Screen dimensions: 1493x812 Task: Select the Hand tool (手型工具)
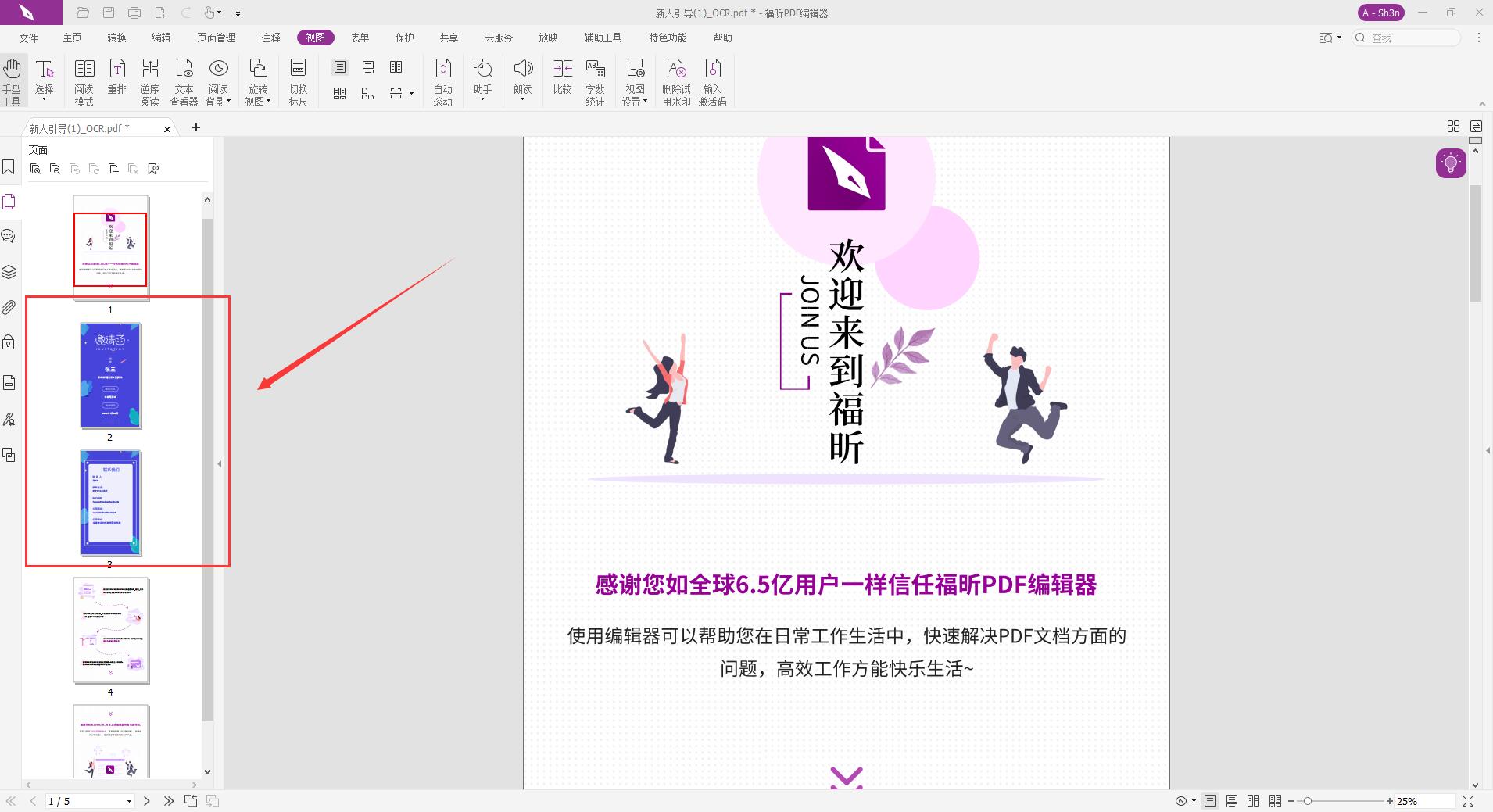coord(13,80)
